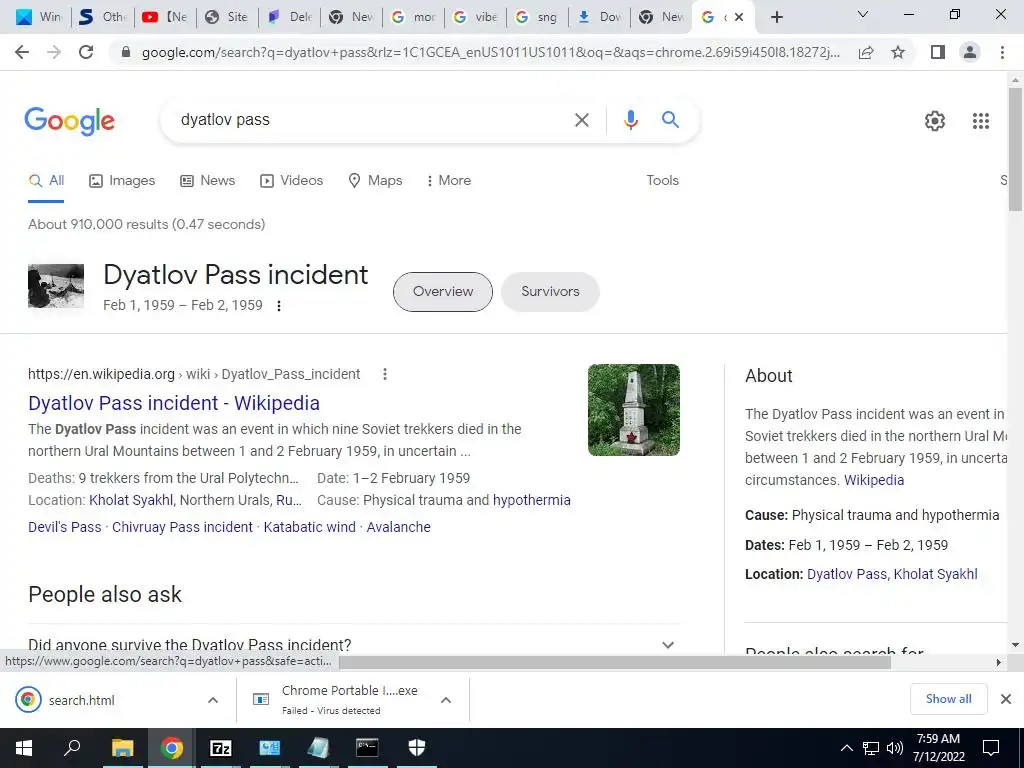Click the horizontal page scrollbar
This screenshot has height=768, width=1024.
click(x=615, y=662)
